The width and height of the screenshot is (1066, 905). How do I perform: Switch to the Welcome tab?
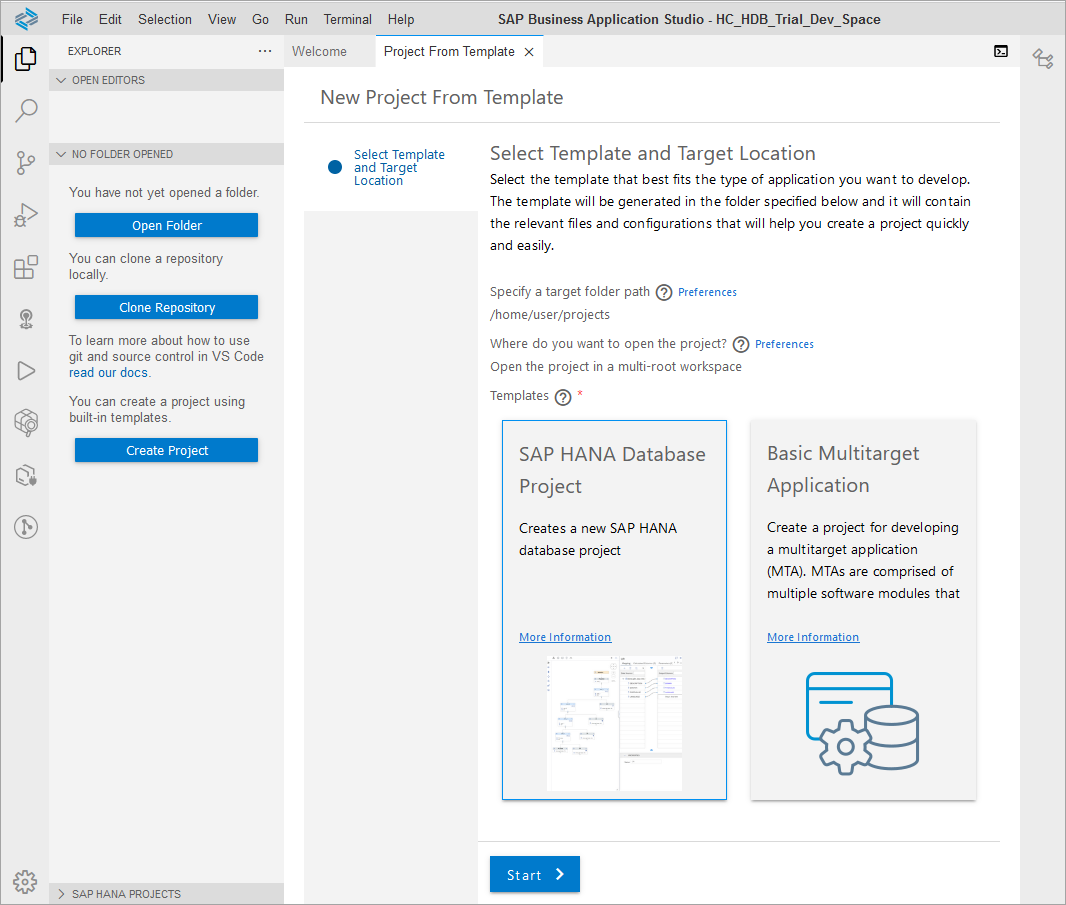pos(319,52)
